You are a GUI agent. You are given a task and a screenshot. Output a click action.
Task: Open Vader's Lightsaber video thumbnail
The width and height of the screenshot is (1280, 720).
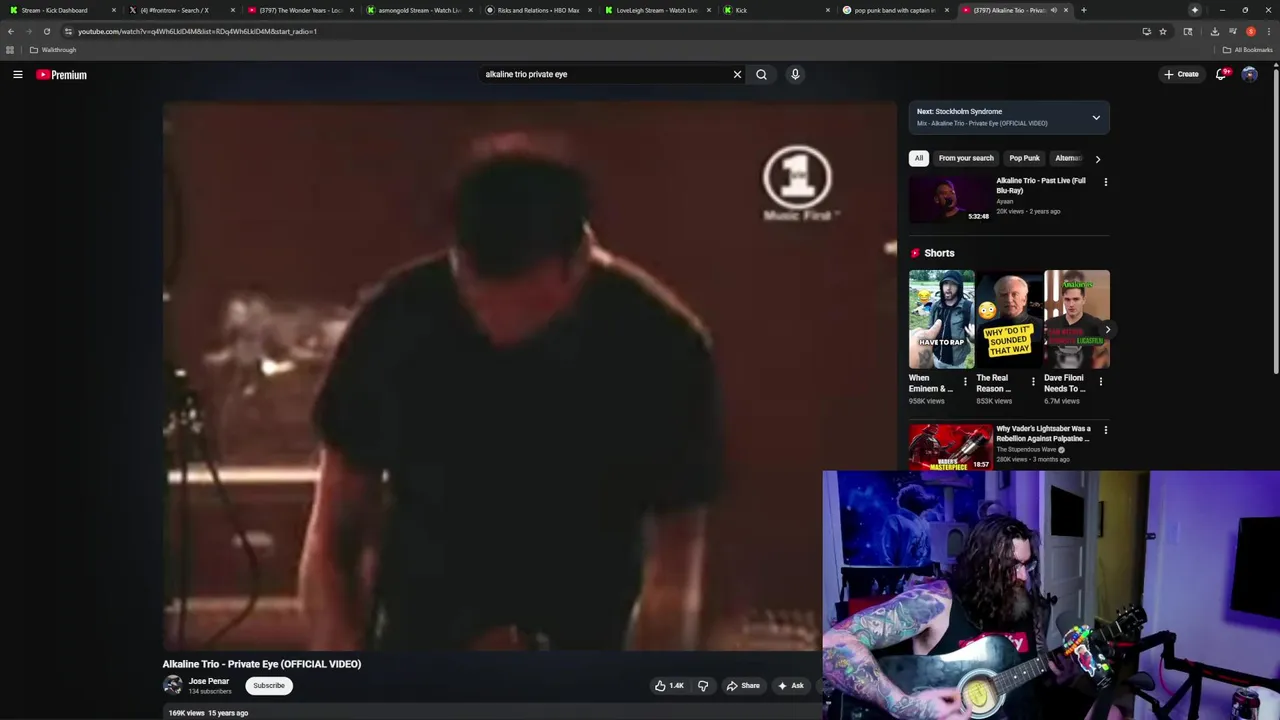pos(950,447)
